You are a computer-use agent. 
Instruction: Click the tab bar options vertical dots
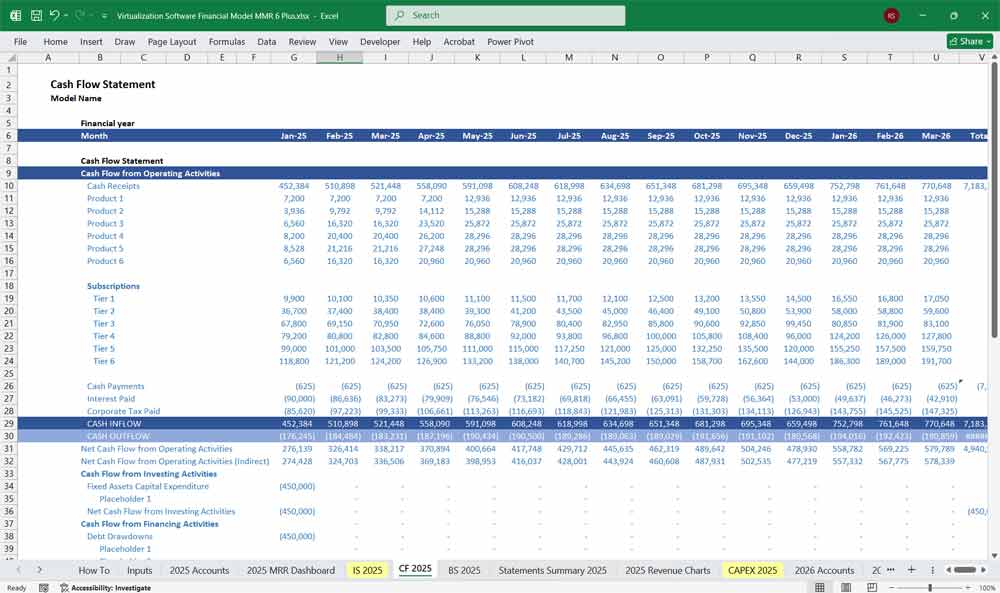pos(932,570)
